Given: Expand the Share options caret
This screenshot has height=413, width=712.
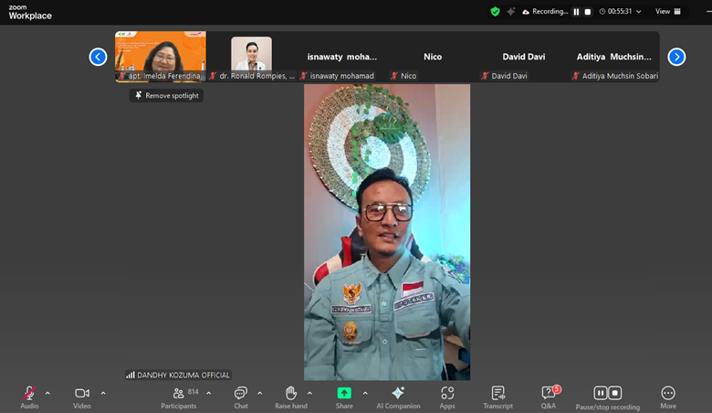Looking at the screenshot, I should point(365,393).
